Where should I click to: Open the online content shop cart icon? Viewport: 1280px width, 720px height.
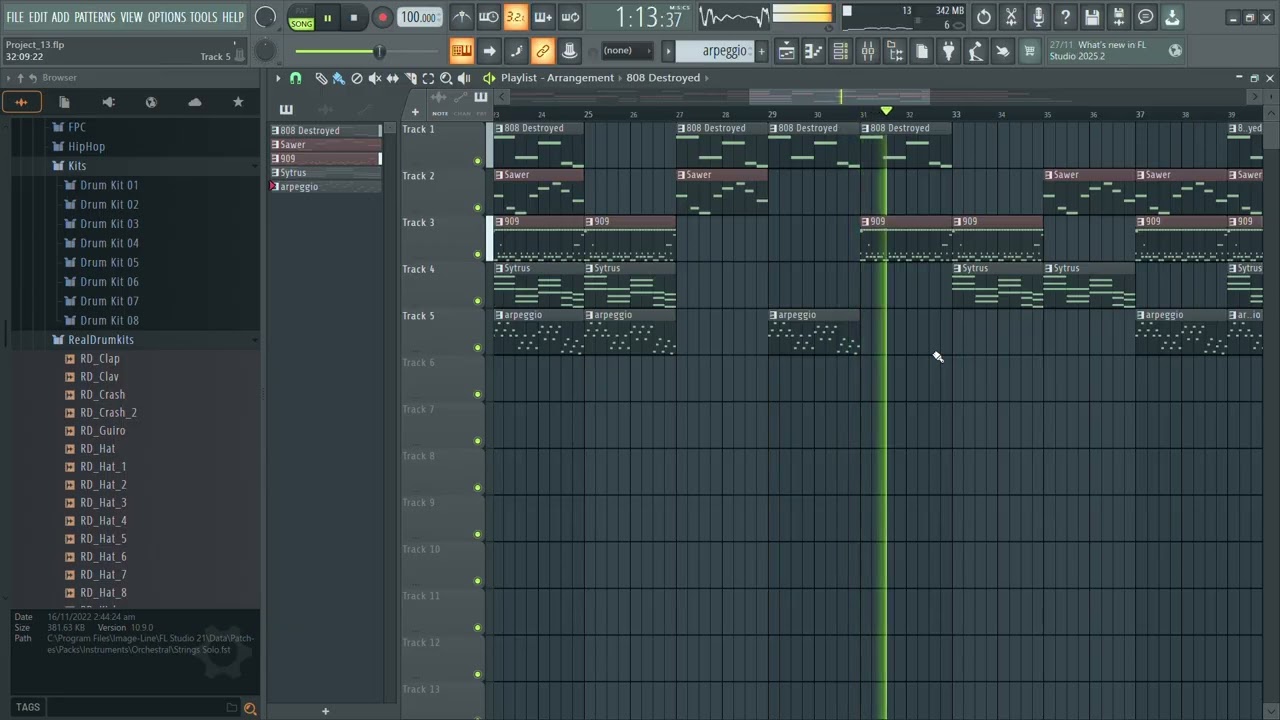1030,51
